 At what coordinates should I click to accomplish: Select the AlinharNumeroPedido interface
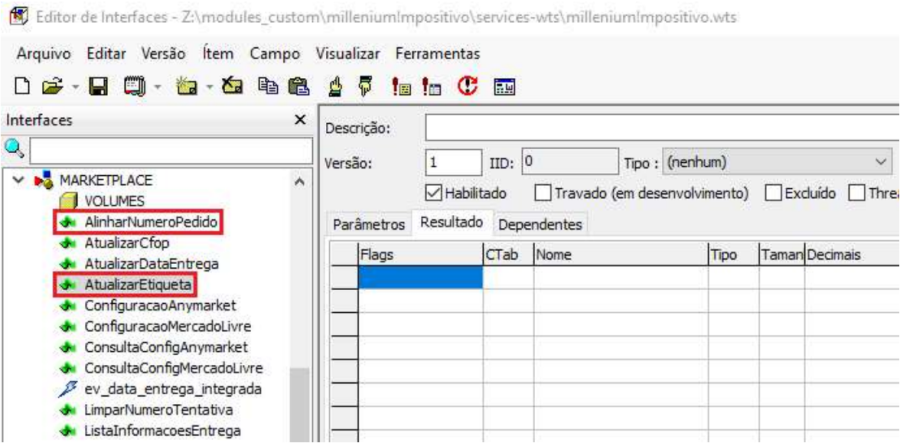click(x=152, y=222)
